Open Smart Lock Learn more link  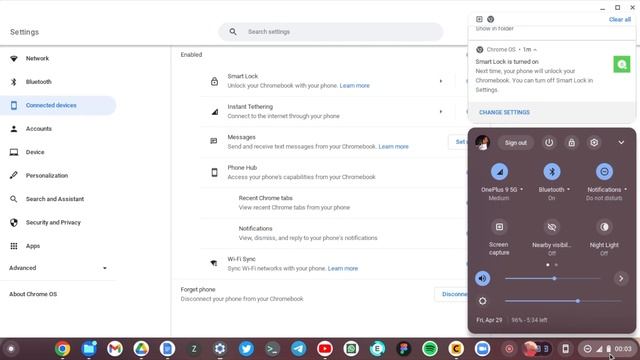[x=354, y=85]
